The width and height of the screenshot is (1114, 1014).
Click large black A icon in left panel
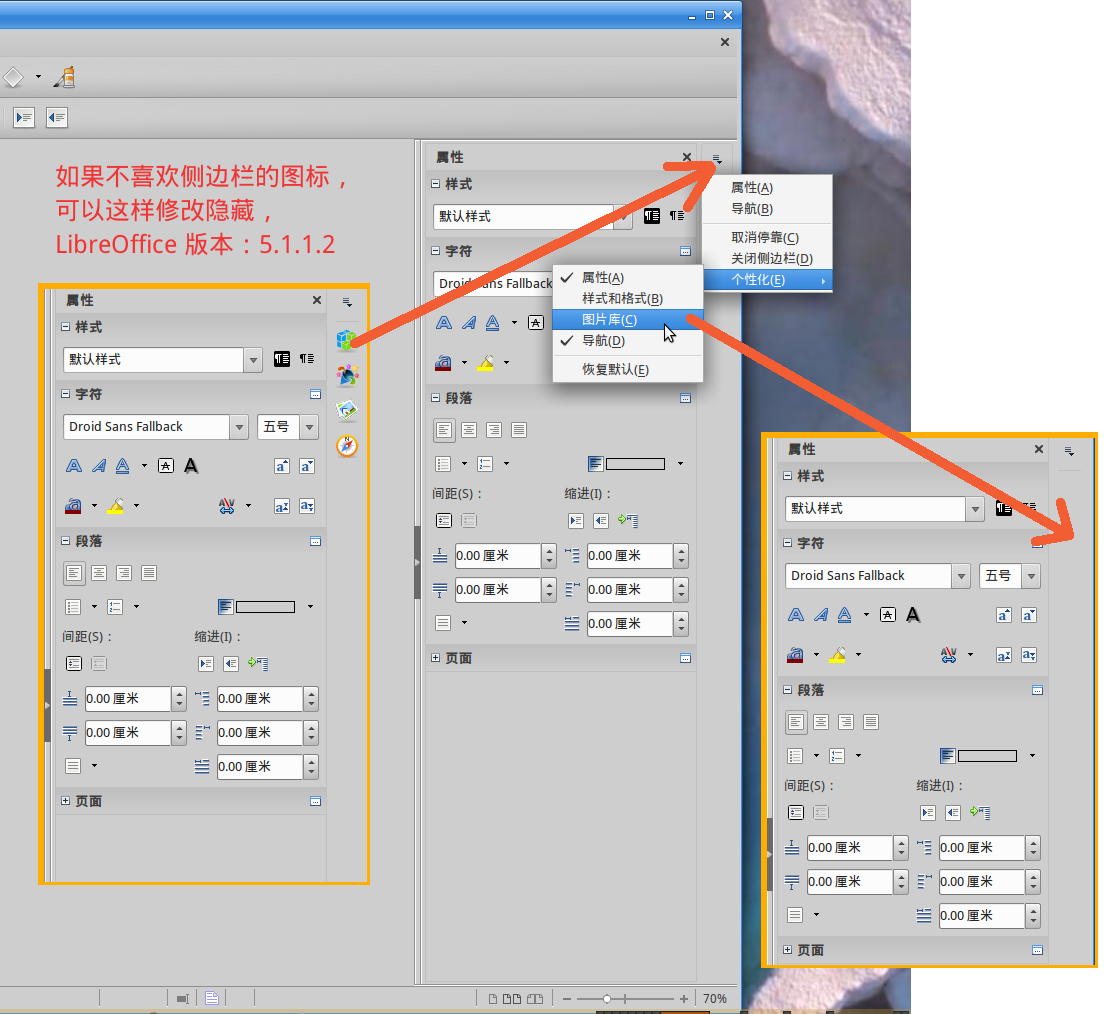[191, 466]
